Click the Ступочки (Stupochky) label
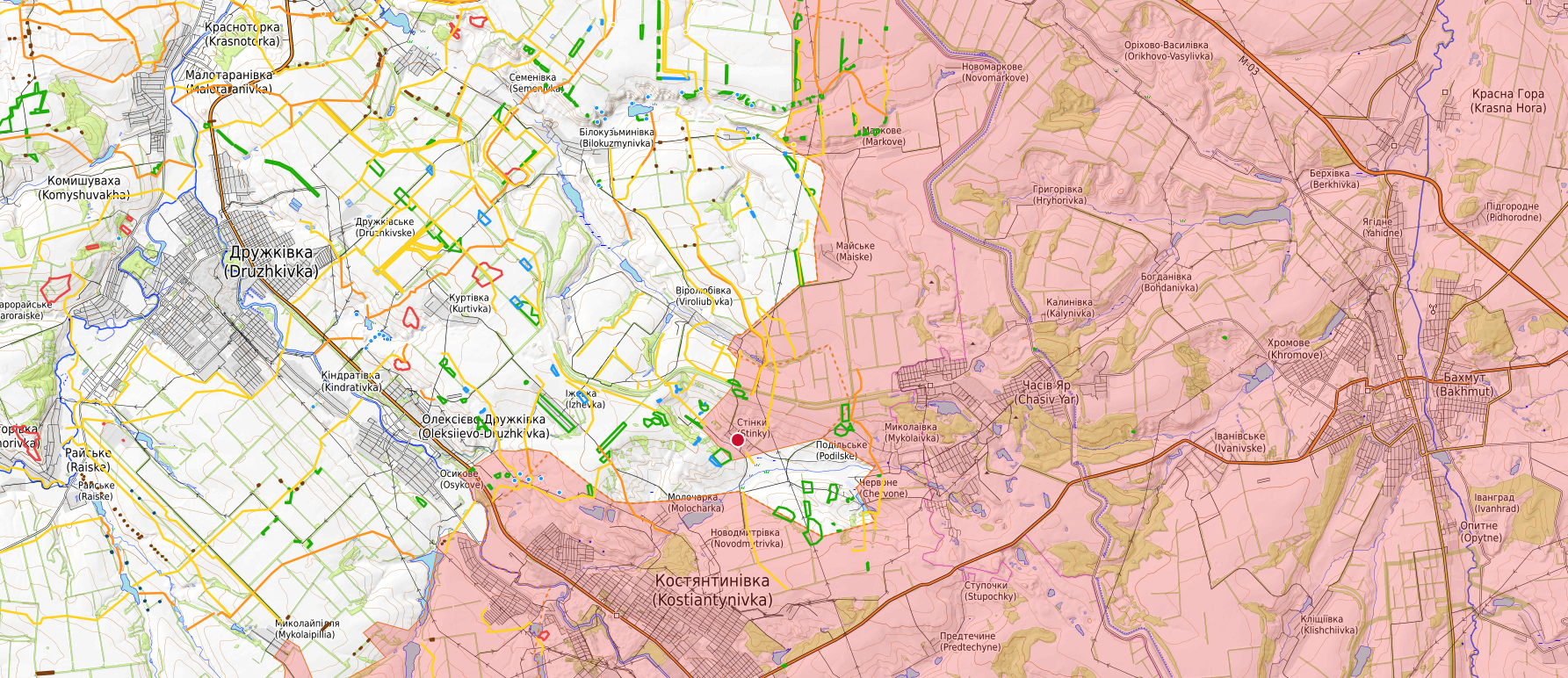 (x=990, y=590)
